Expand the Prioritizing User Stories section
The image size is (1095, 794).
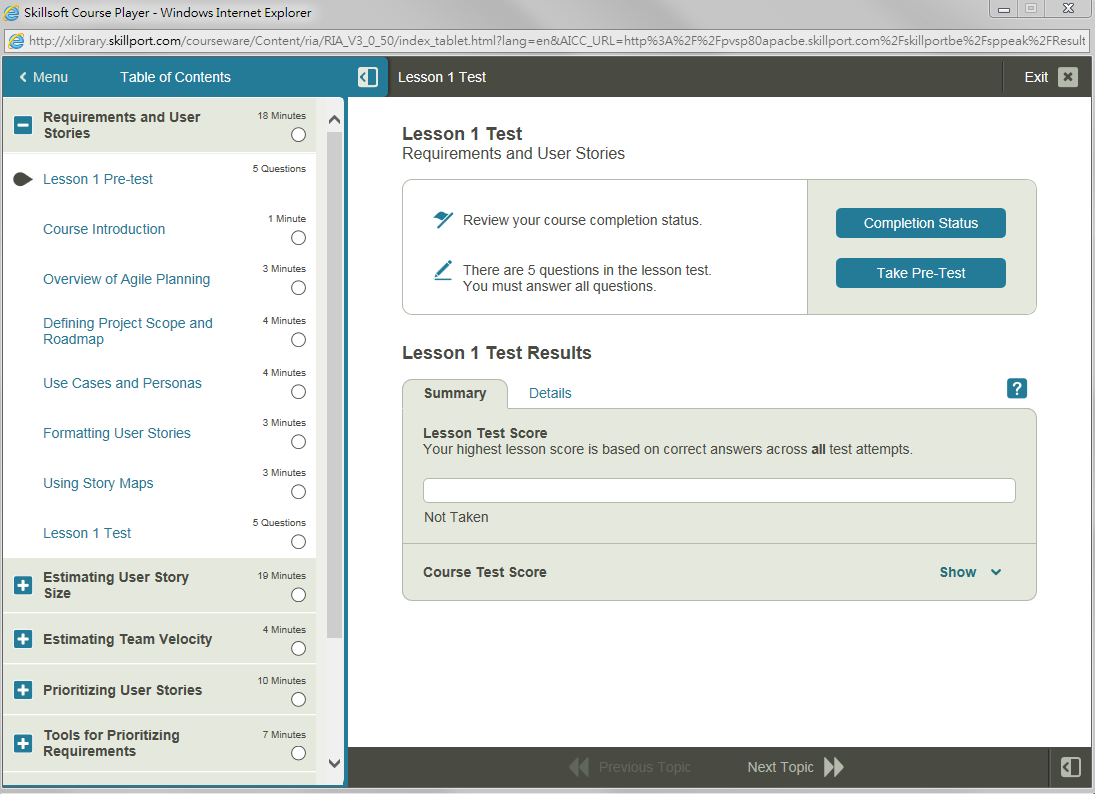point(23,690)
